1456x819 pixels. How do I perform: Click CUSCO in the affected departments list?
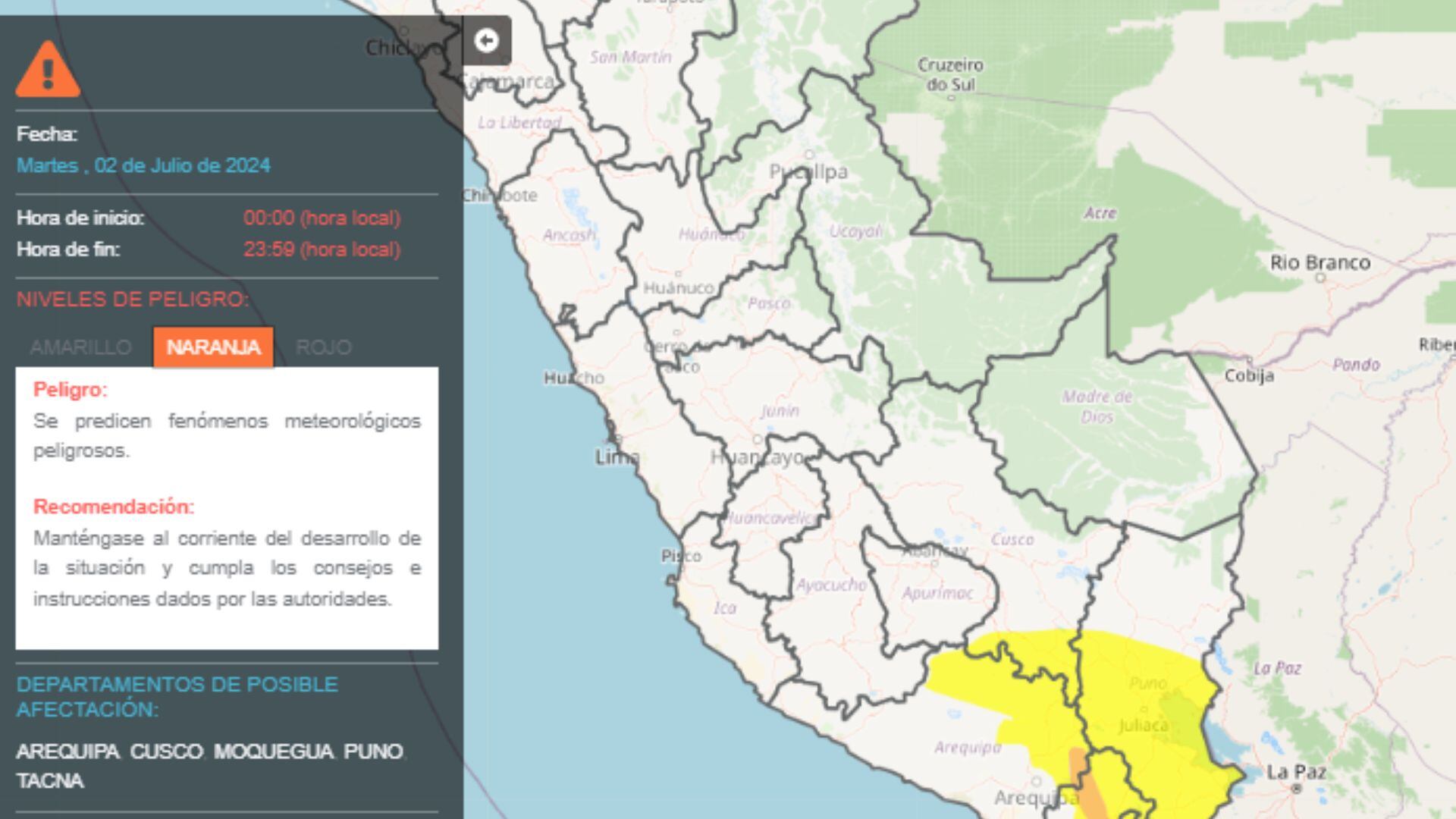point(166,752)
